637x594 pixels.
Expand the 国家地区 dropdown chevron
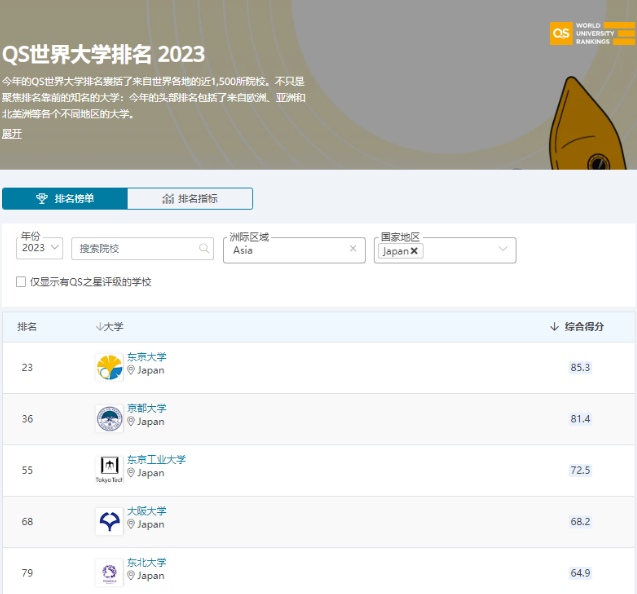click(x=503, y=248)
